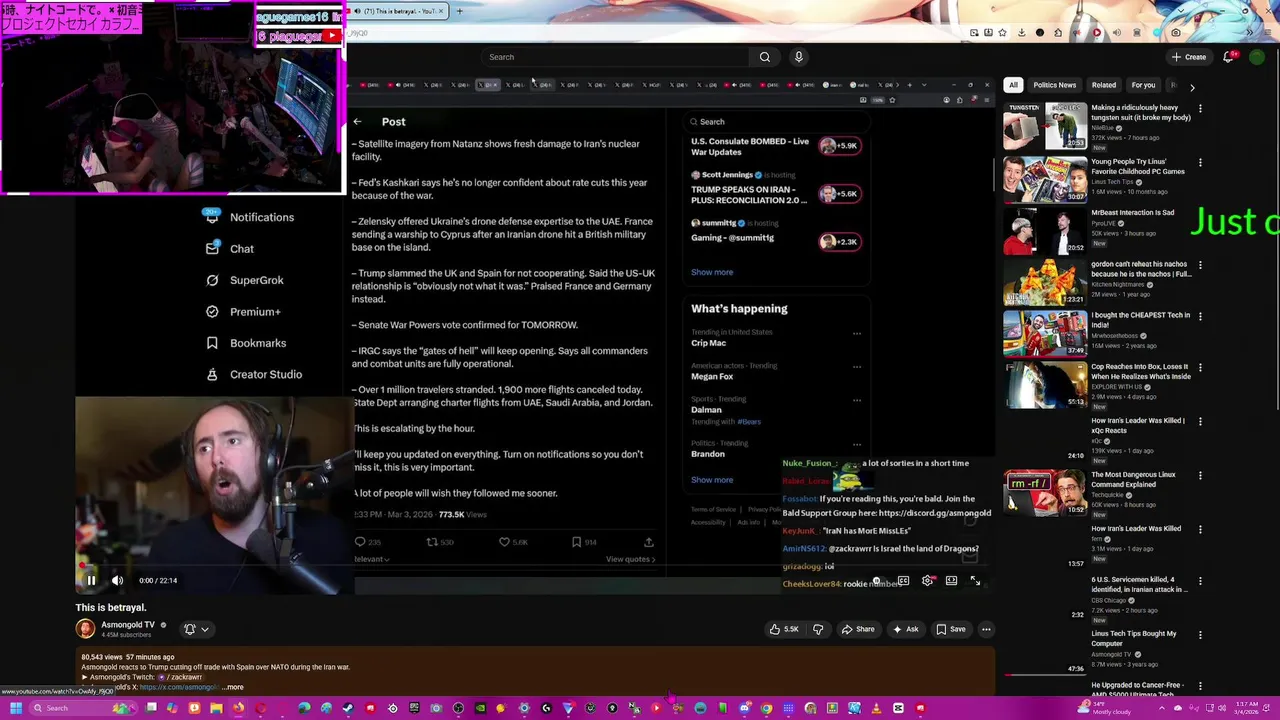1280x720 pixels.
Task: Click the Windows taskbar Search box
Action: [83, 708]
